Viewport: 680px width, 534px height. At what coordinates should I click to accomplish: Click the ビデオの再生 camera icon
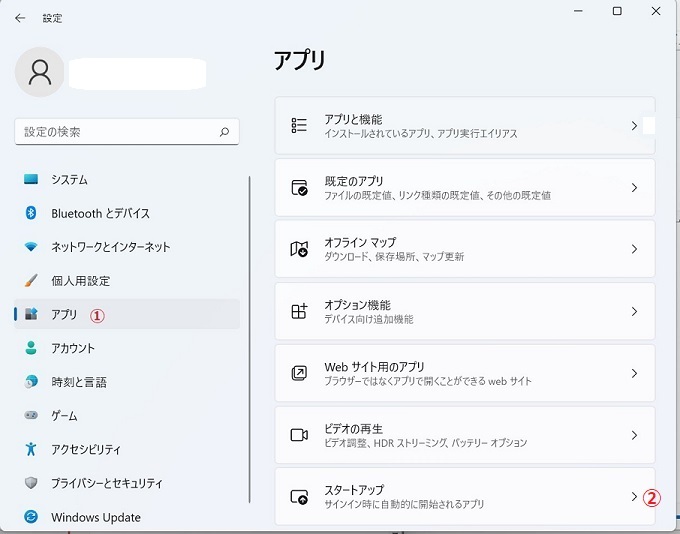tap(299, 435)
